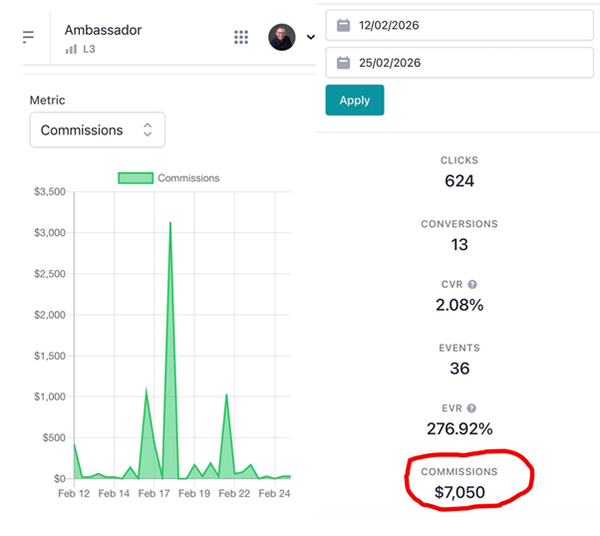Expand the profile chevron dropdown
The width and height of the screenshot is (600, 536).
(310, 38)
